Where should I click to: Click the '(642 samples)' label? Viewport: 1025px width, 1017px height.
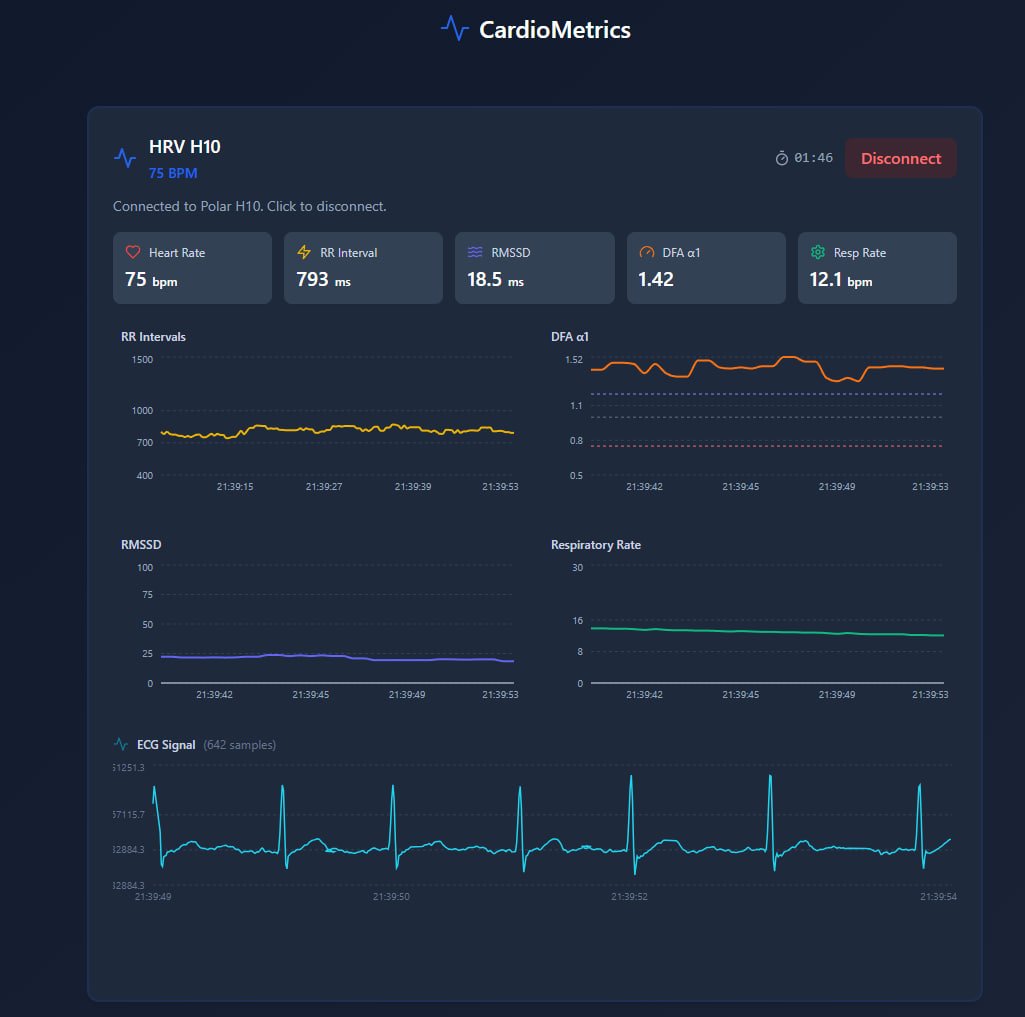click(x=239, y=744)
